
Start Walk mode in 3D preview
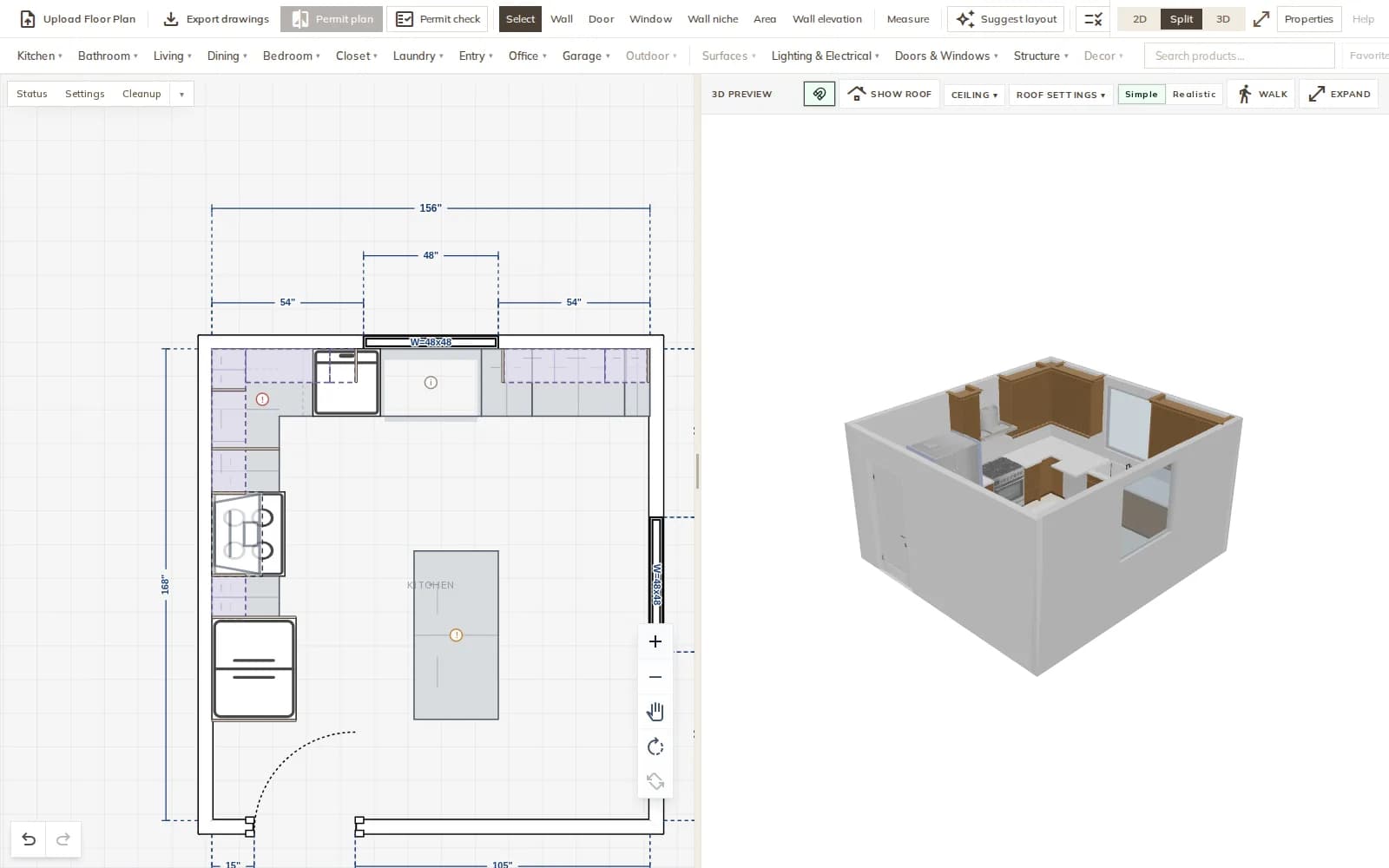pos(1261,94)
